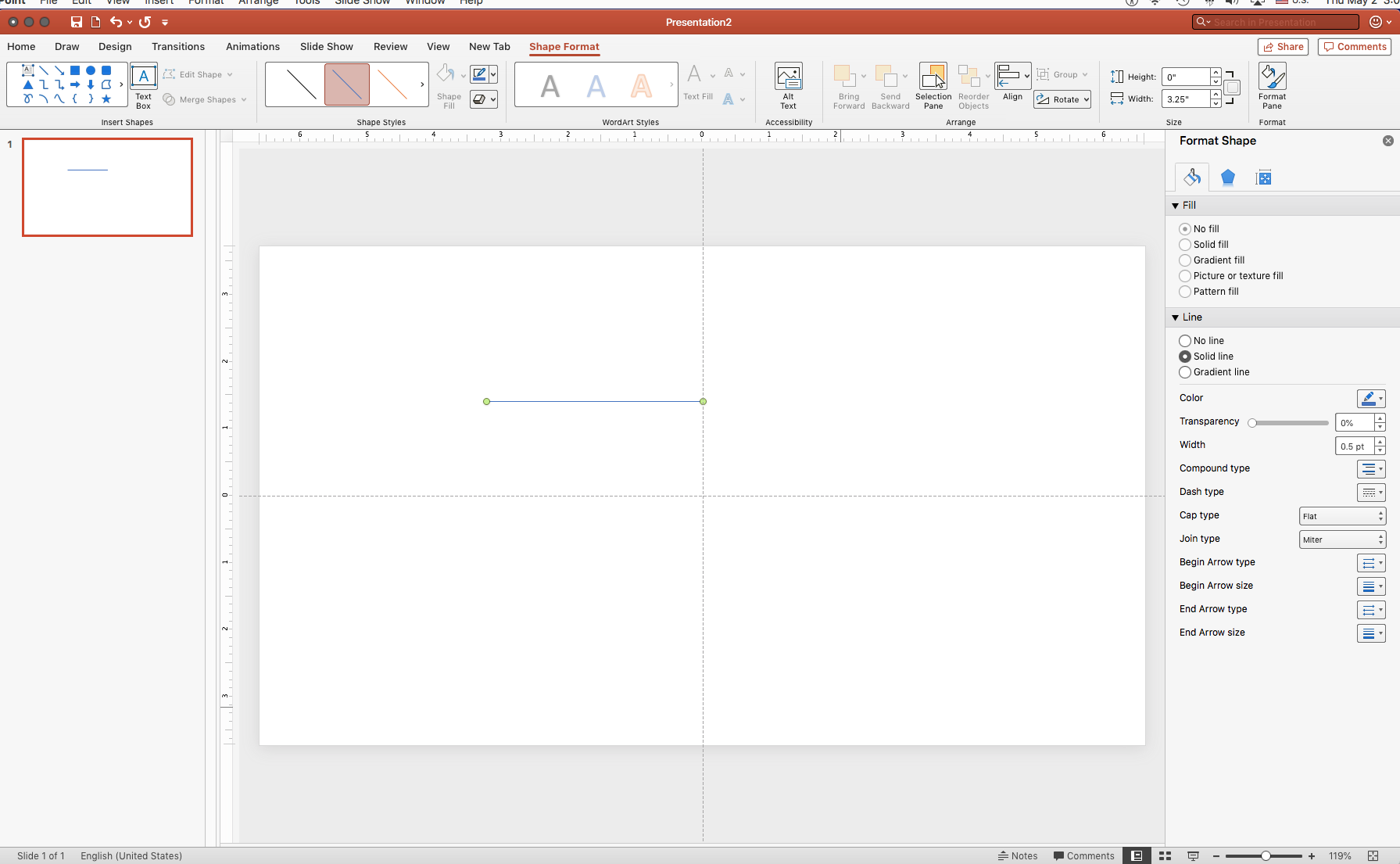Select slide 1 thumbnail
This screenshot has width=1400, height=864.
107,187
